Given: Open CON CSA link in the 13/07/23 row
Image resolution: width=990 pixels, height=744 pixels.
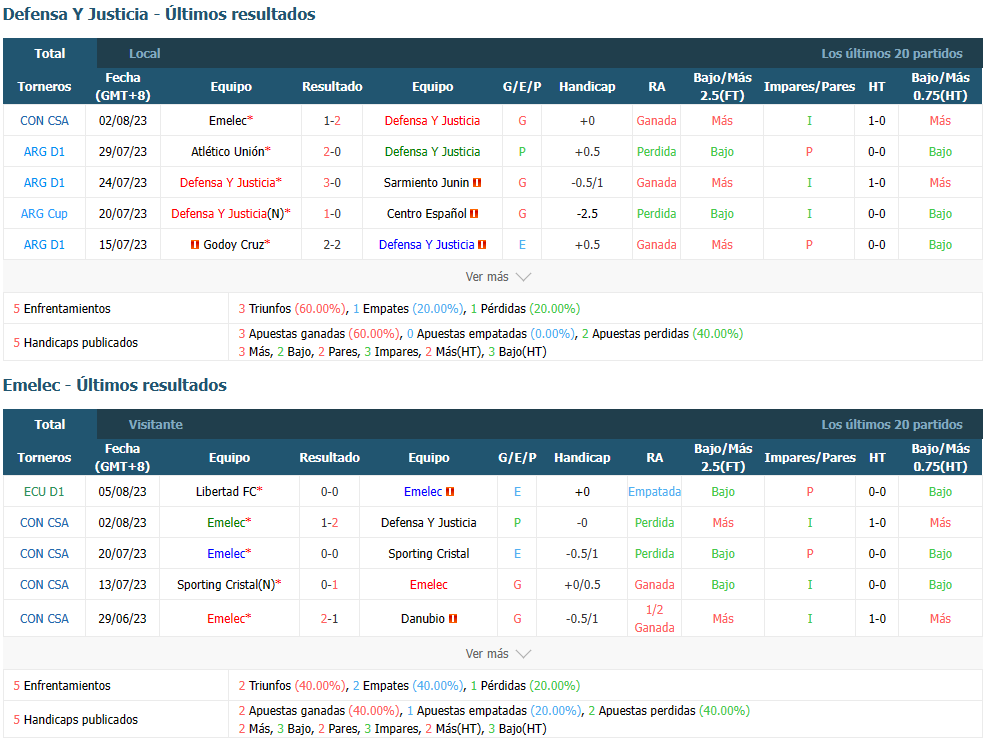Looking at the screenshot, I should tap(44, 584).
